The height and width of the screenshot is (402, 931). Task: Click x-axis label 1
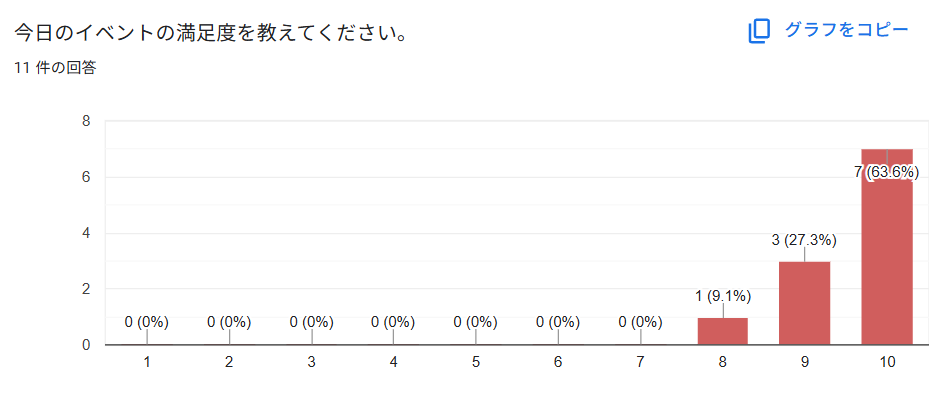(147, 362)
